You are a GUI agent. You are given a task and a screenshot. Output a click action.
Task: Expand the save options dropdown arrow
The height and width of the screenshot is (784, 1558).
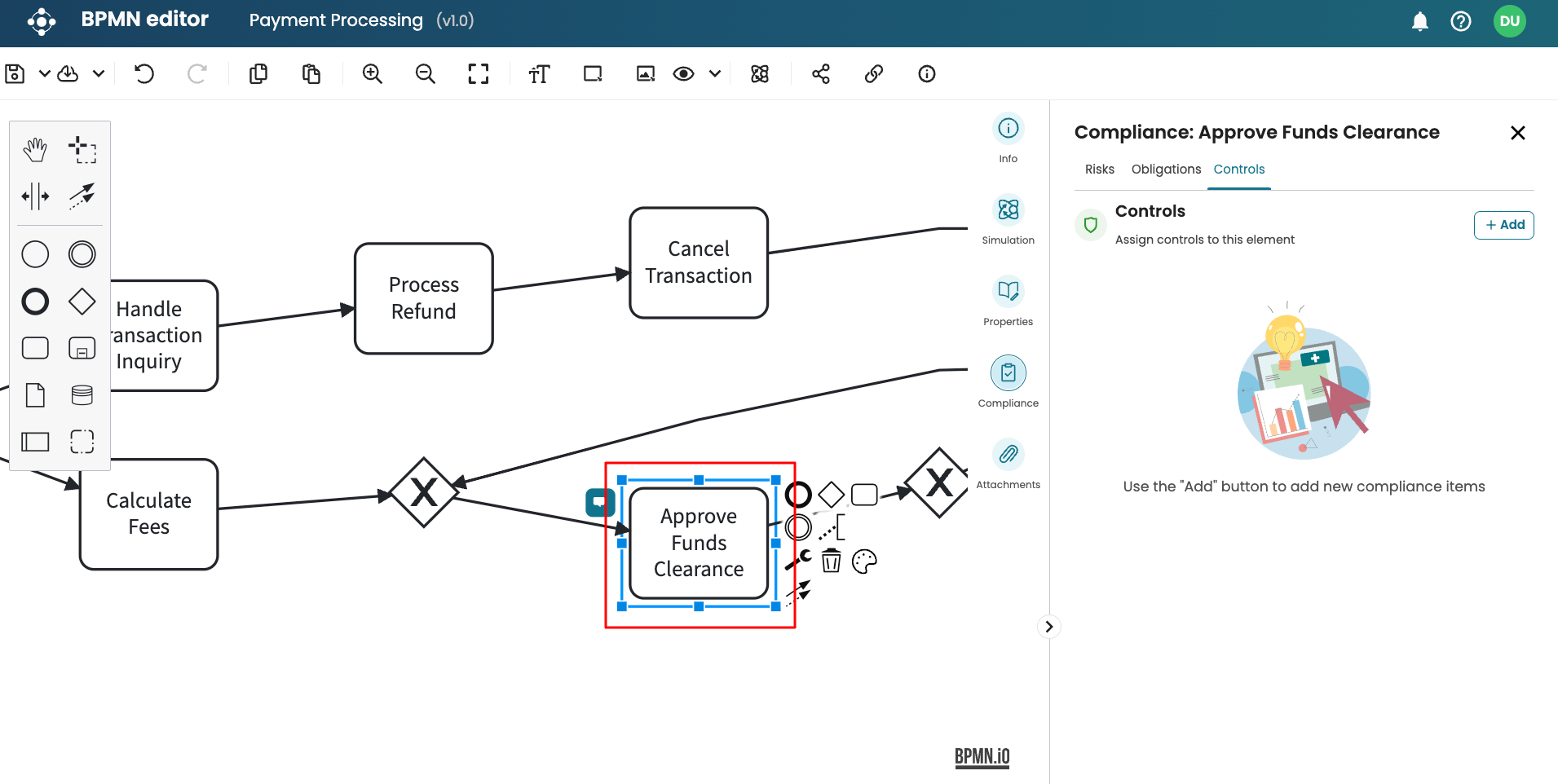45,74
